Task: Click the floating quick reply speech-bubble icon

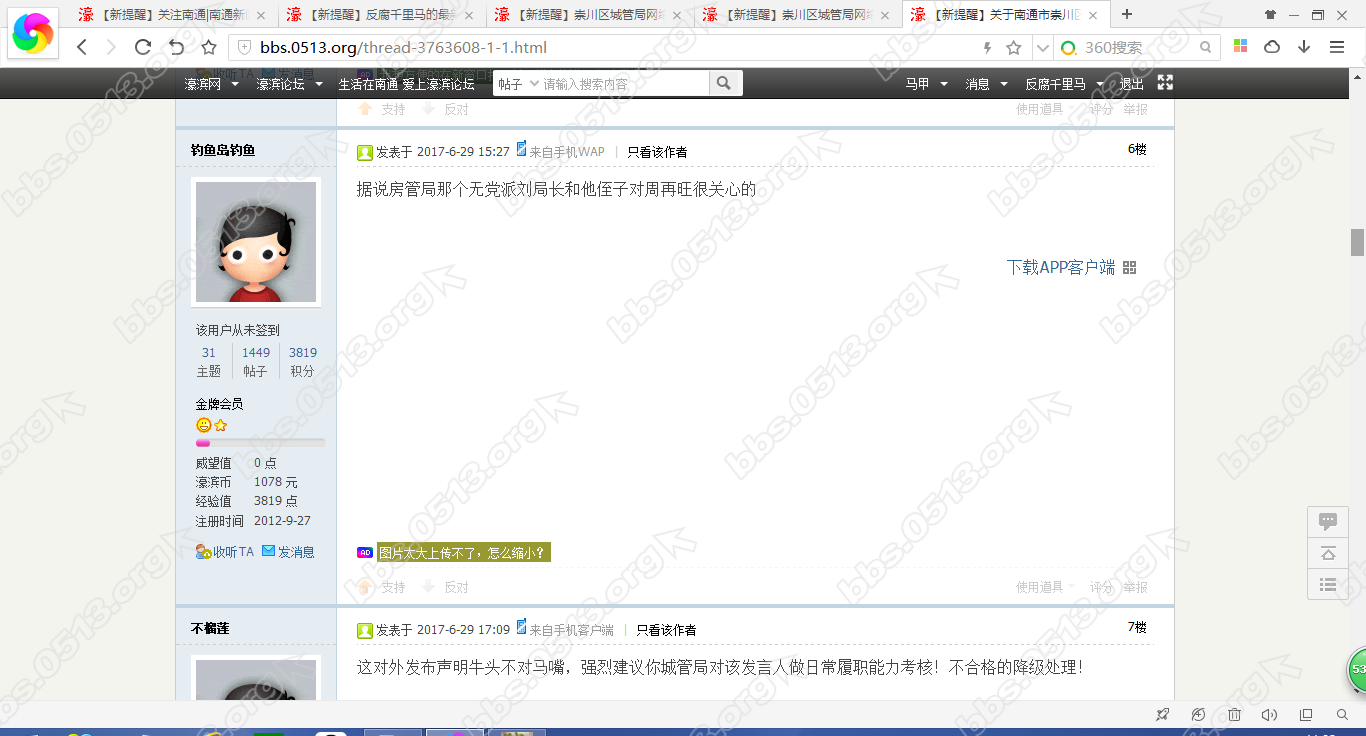Action: (1328, 521)
